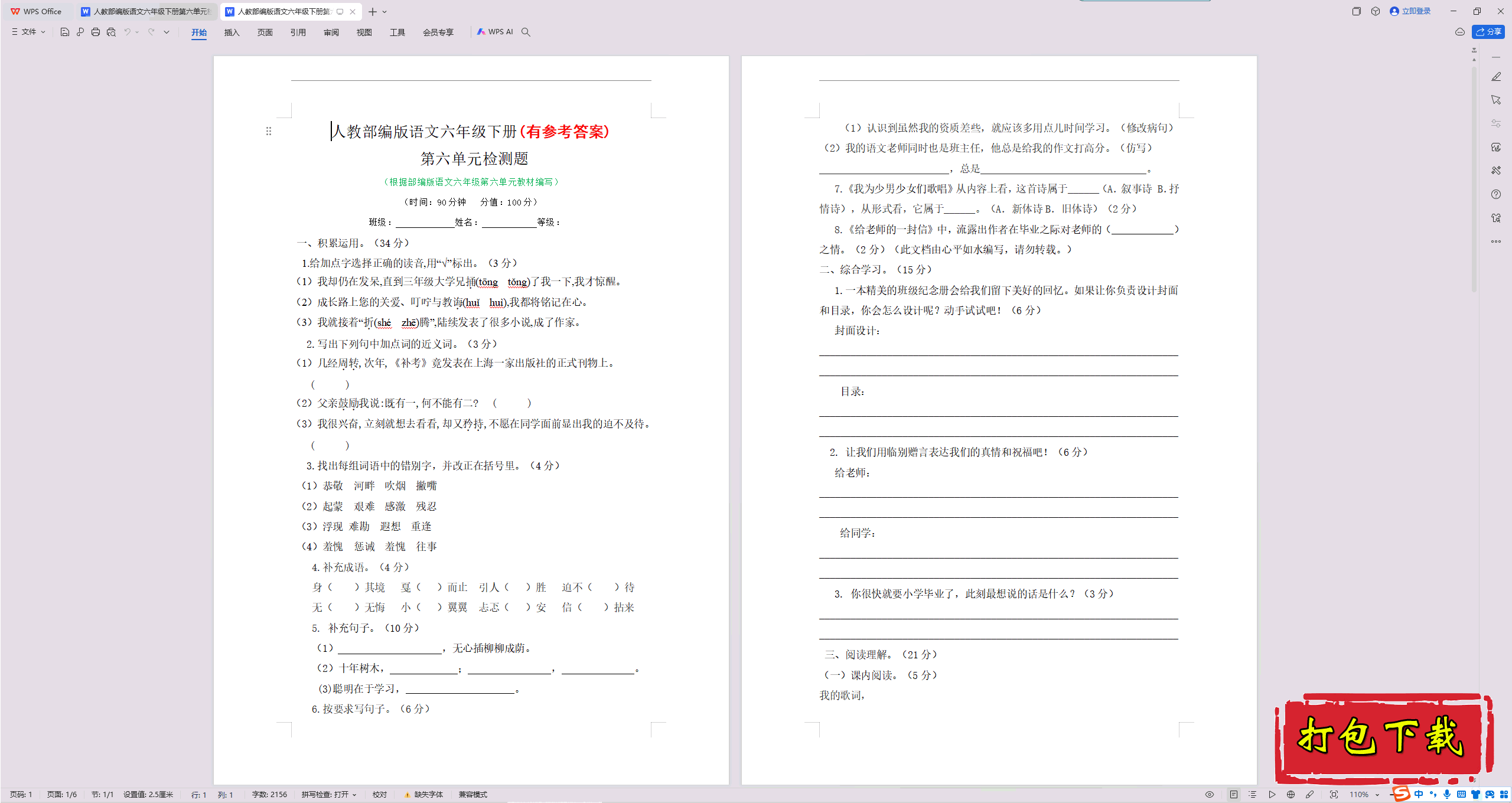Screen dimensions: 1512x803
Task: Click the multi-window workspace icon in title bar
Action: click(1357, 11)
